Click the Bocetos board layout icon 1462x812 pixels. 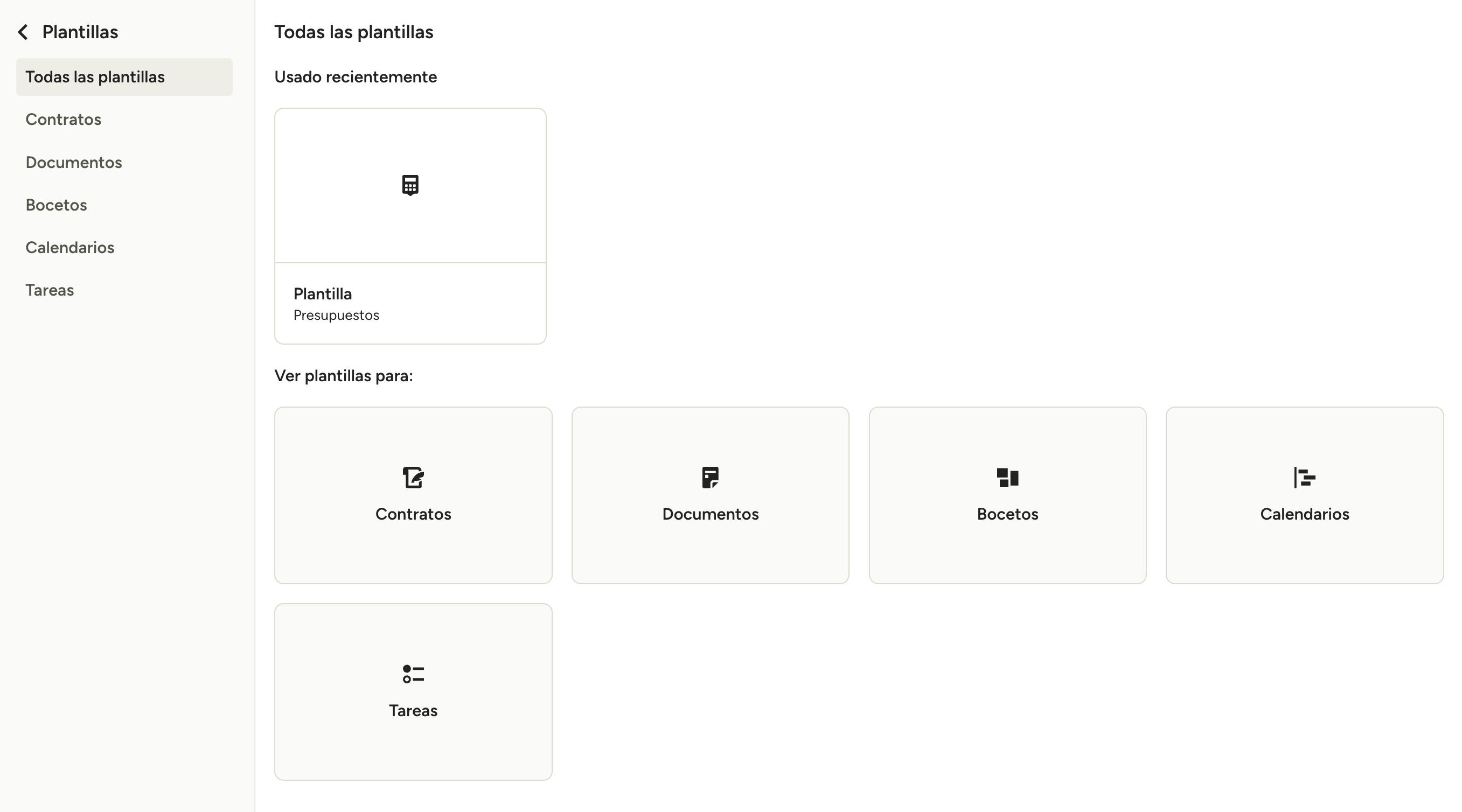tap(1007, 477)
